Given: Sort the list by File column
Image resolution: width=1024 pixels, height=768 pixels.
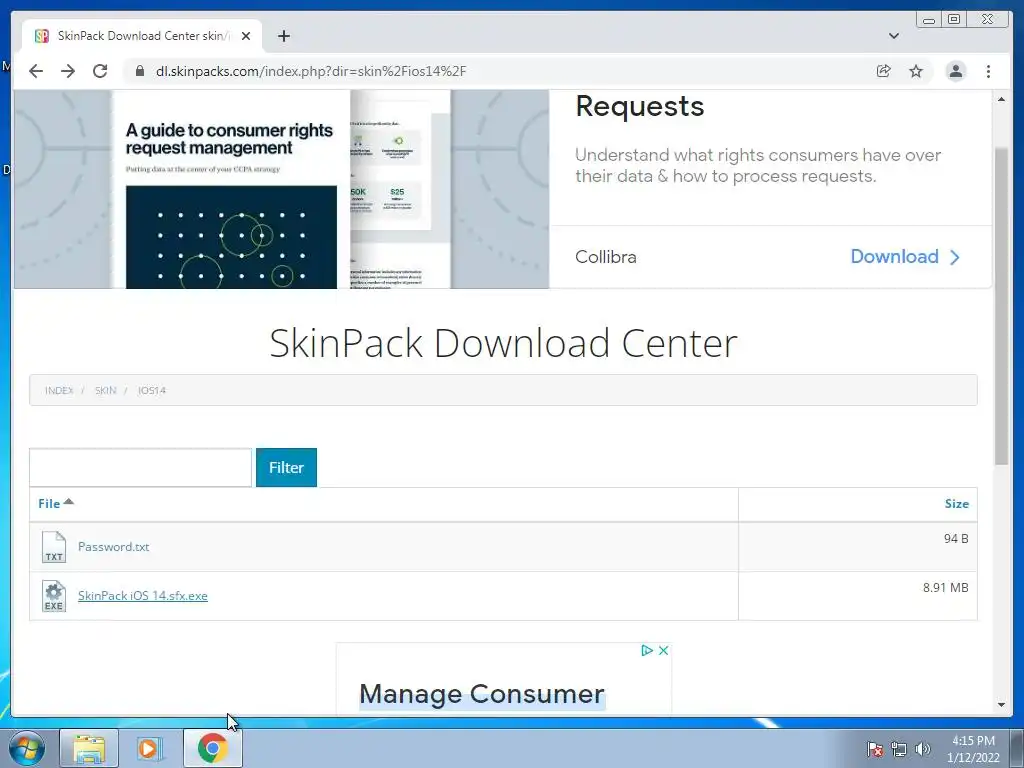Looking at the screenshot, I should (x=56, y=504).
